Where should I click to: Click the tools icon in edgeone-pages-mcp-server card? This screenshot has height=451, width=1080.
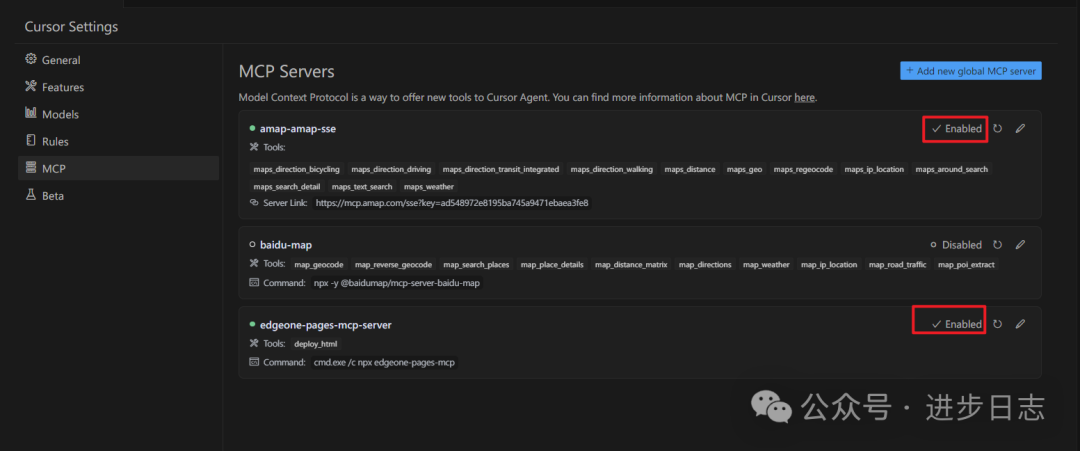tap(253, 344)
